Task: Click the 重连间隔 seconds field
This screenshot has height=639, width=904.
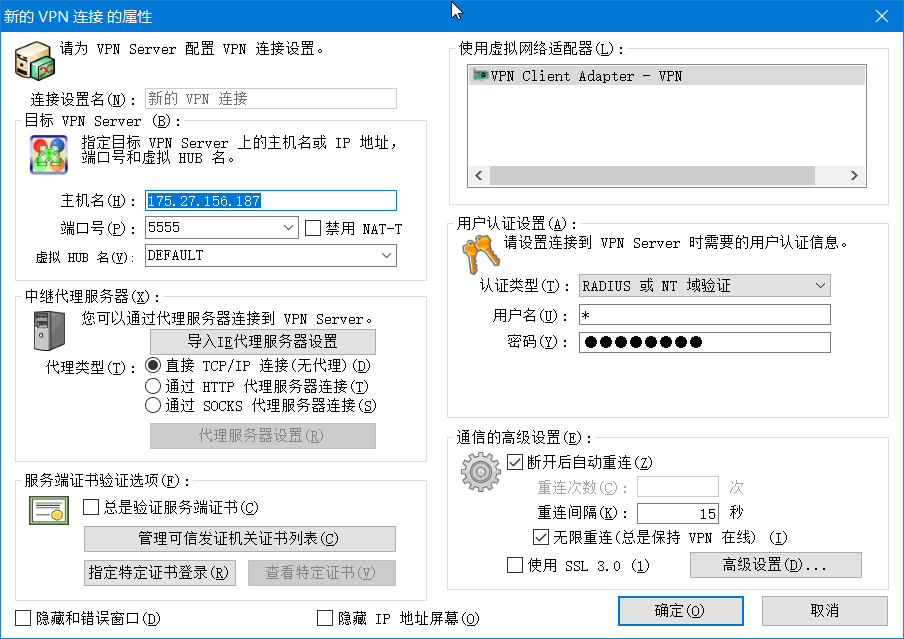Action: (677, 513)
